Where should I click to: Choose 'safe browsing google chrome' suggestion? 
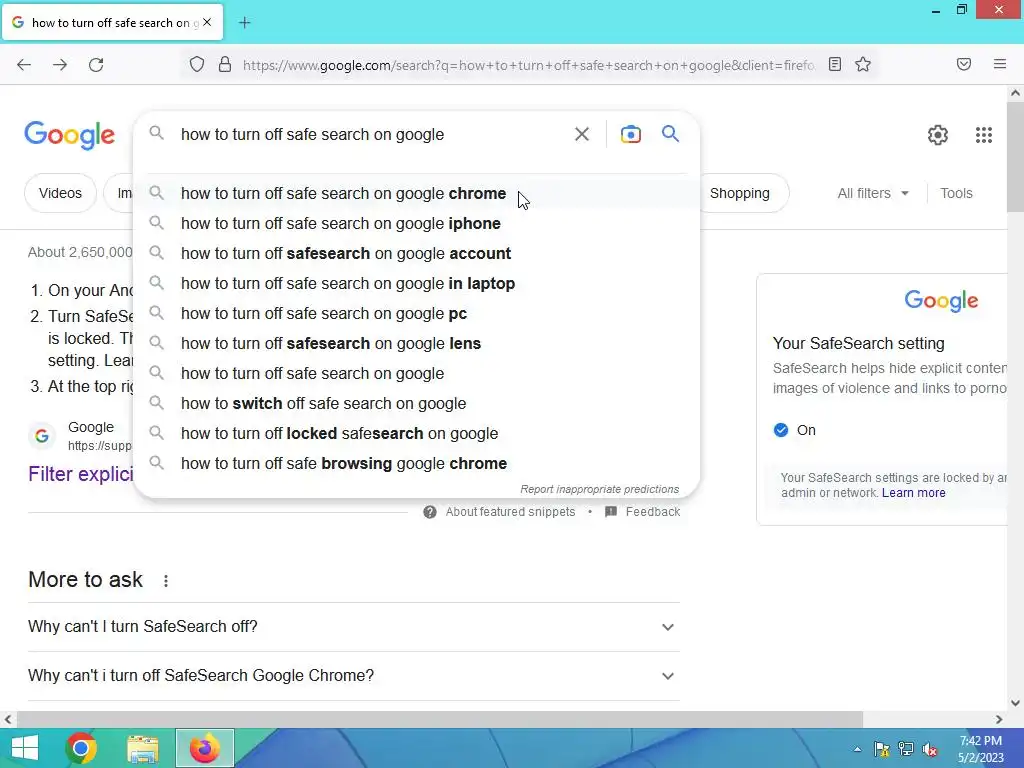[417, 464]
